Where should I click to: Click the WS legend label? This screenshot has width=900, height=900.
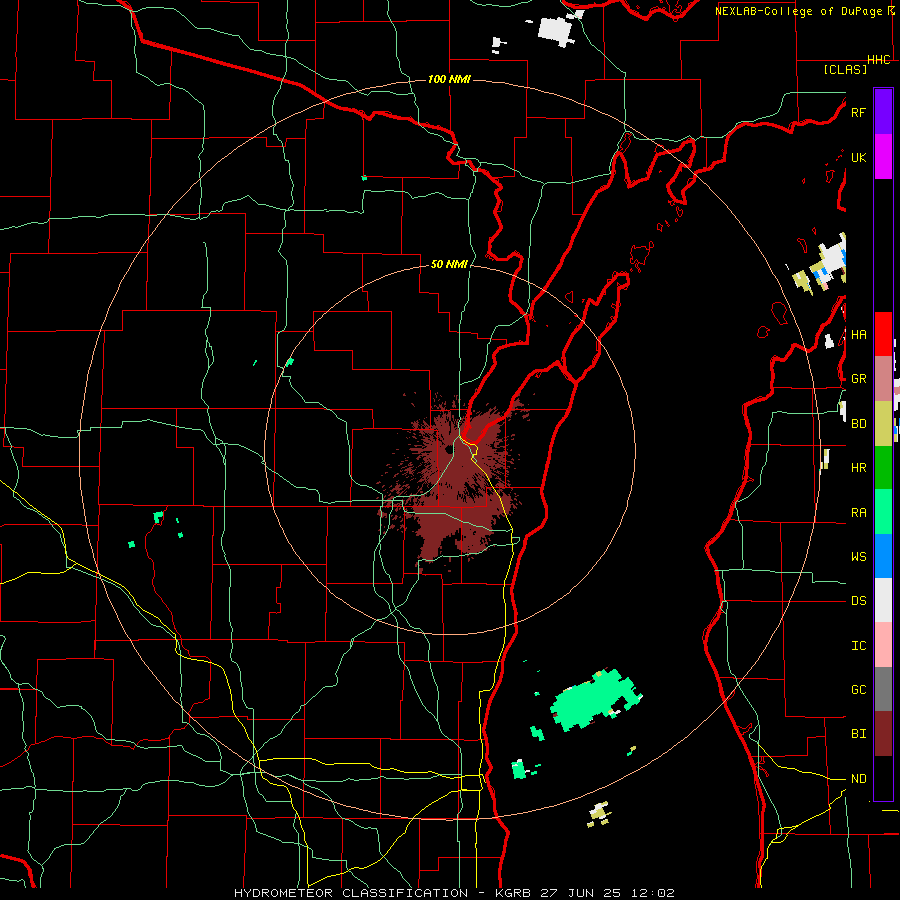click(x=858, y=557)
